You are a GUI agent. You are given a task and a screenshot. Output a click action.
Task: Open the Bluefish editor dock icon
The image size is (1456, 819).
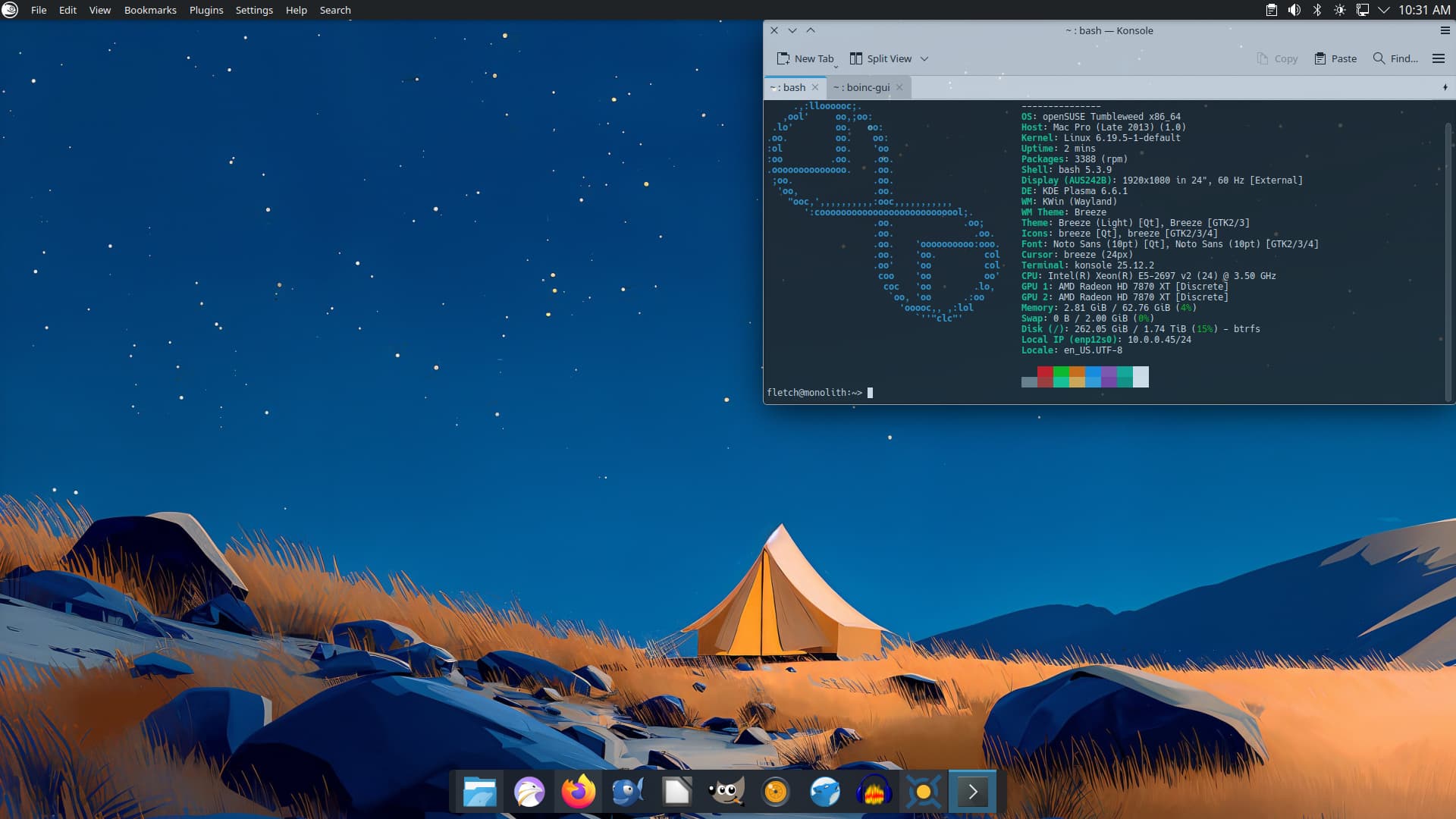tap(627, 792)
